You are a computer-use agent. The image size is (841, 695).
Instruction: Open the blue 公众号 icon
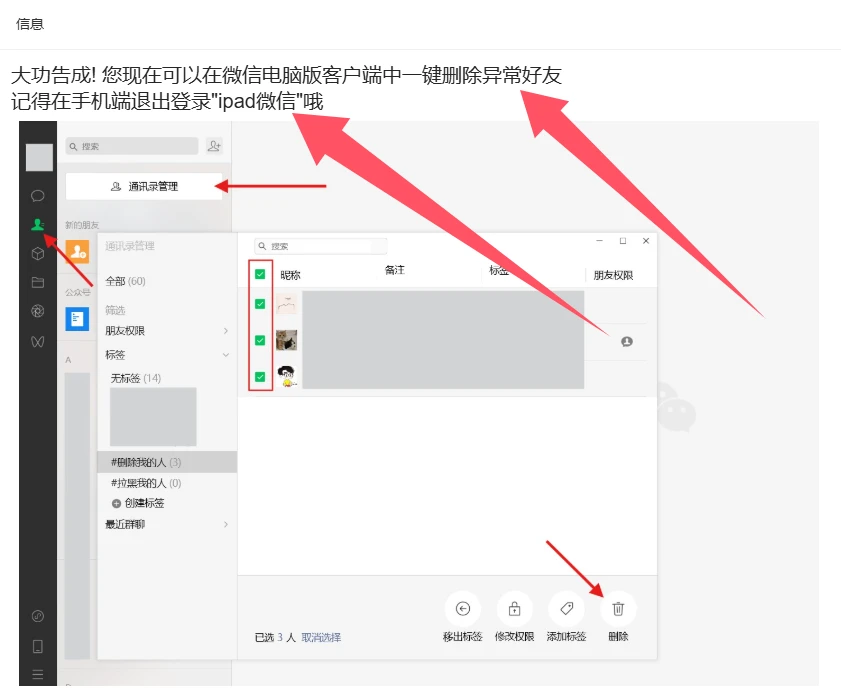click(77, 319)
